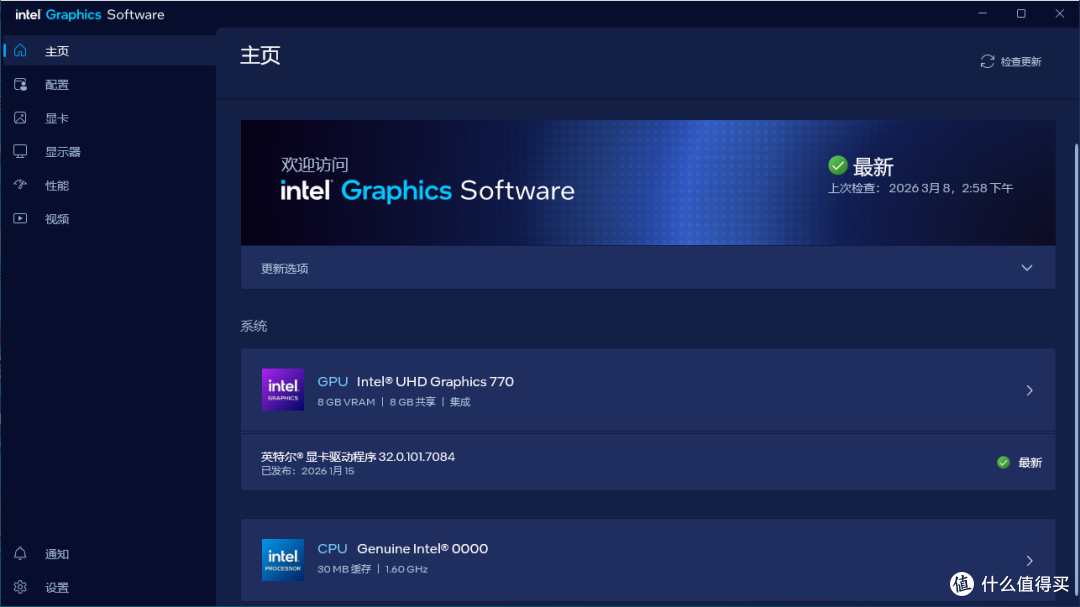Screen dimensions: 1080x607
Task: Click the 8 GB VRAM text
Action: [346, 402]
